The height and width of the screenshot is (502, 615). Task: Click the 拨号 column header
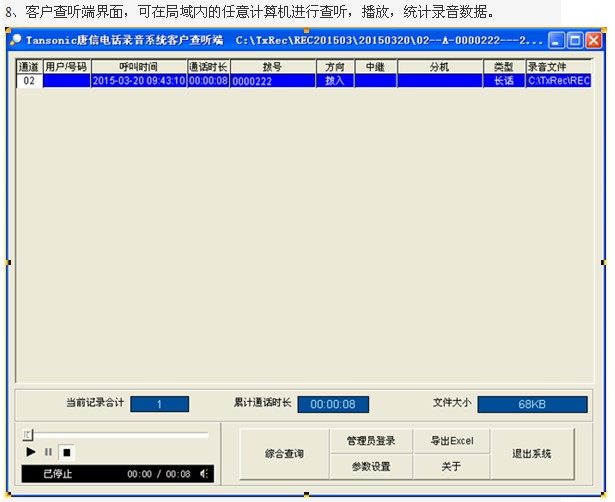[x=273, y=67]
